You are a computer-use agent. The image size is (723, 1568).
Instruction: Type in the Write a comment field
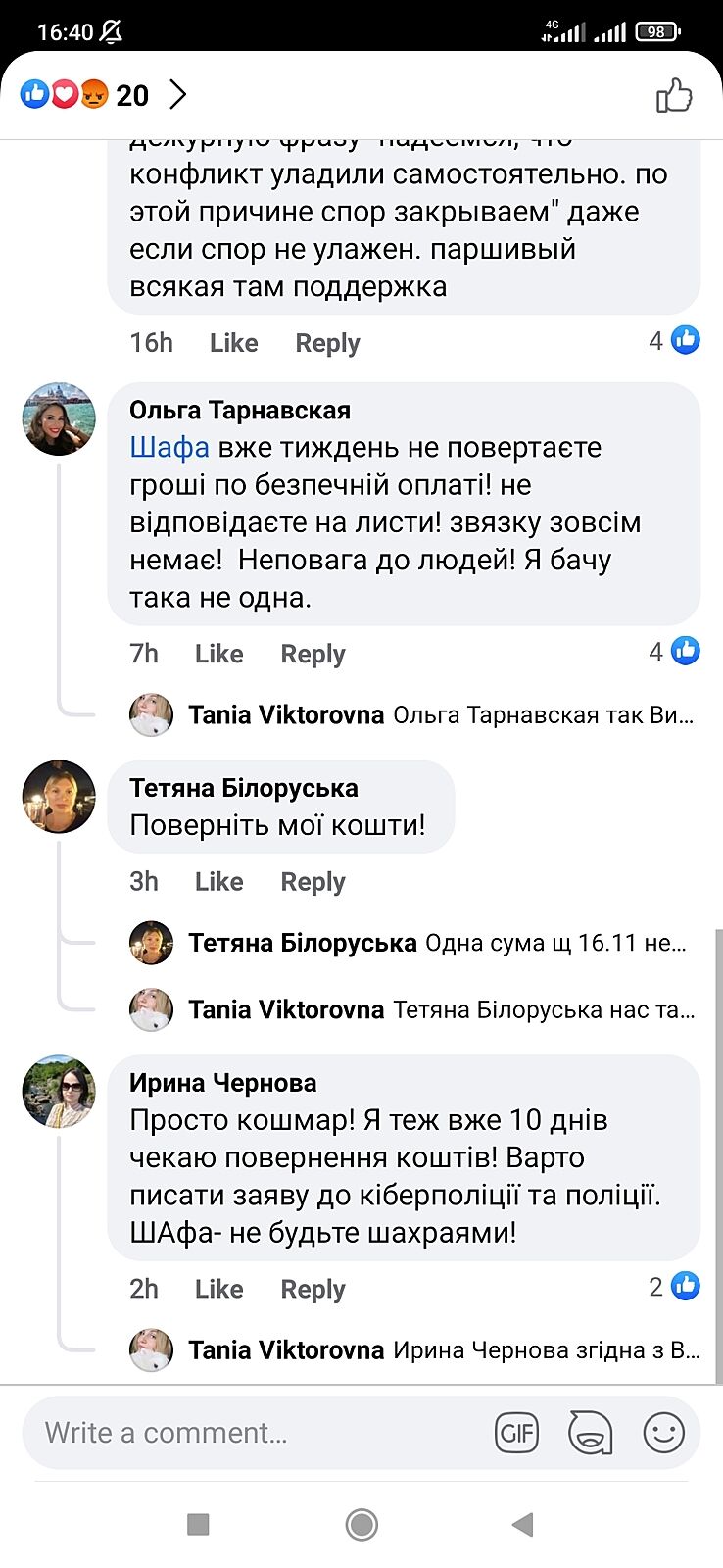point(255,1434)
